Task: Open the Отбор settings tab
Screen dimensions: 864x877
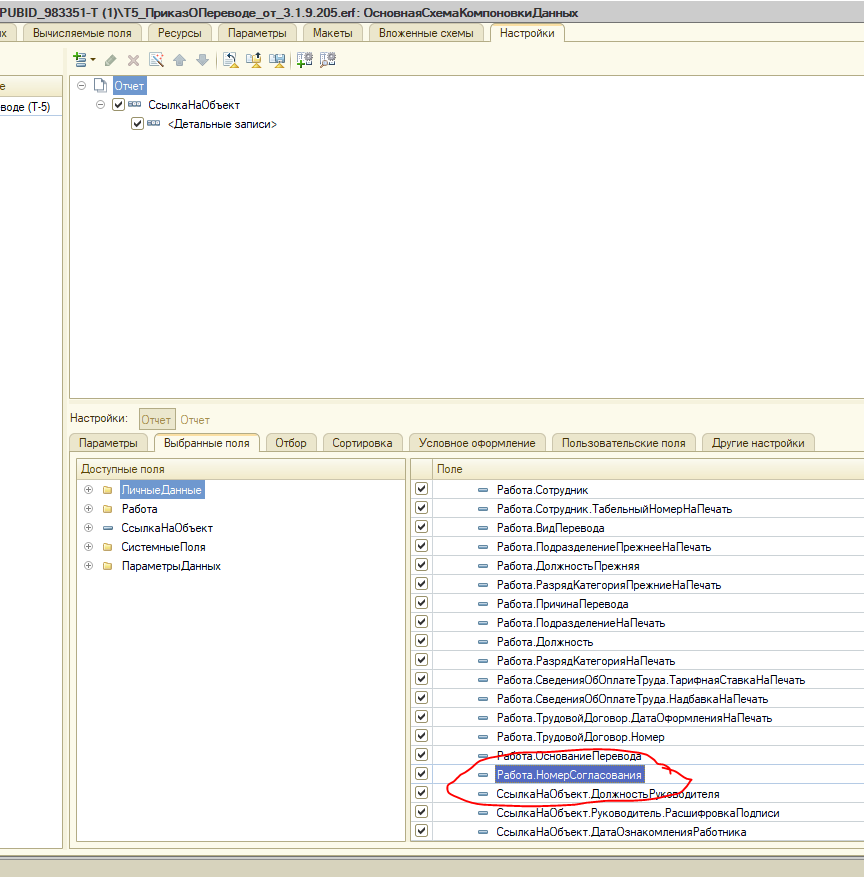Action: (291, 443)
